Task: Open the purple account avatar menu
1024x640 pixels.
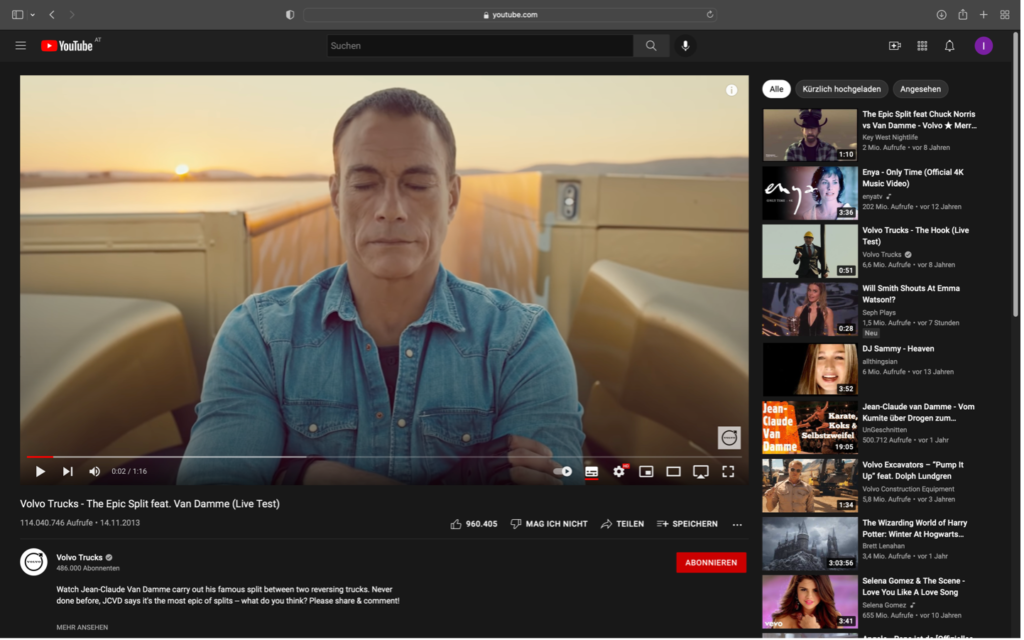Action: coord(984,46)
